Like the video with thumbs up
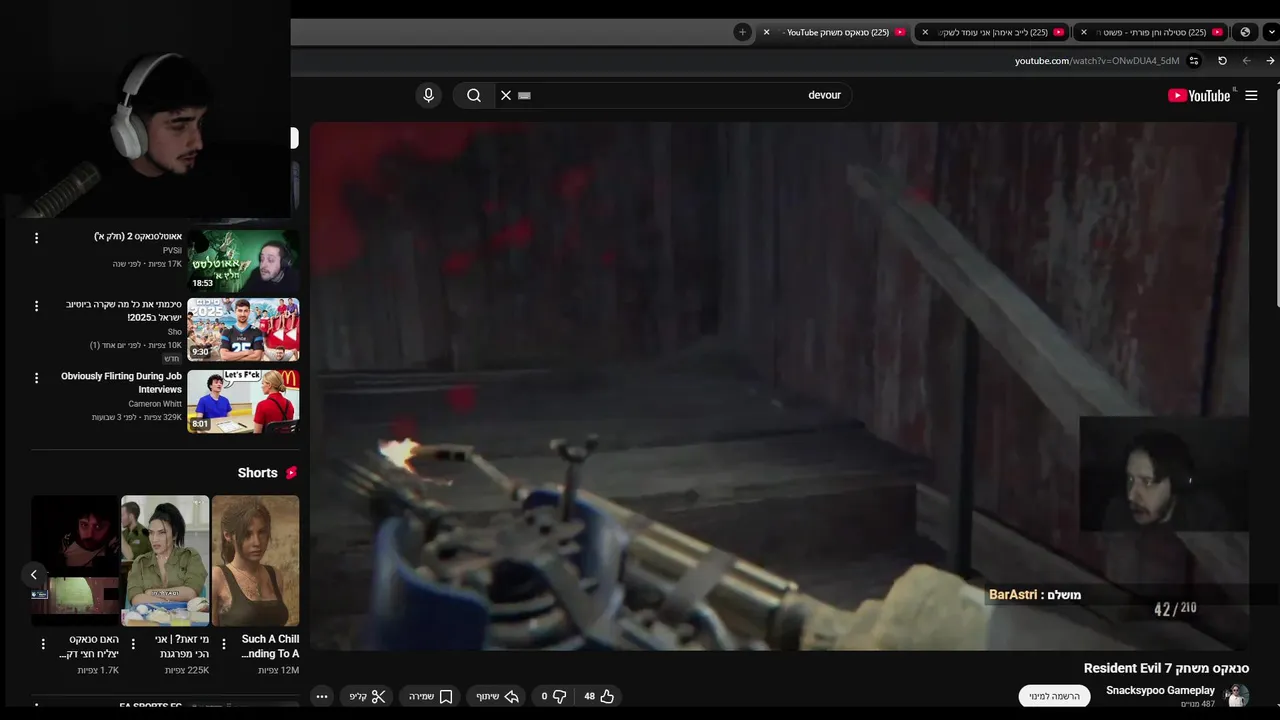 click(598, 696)
